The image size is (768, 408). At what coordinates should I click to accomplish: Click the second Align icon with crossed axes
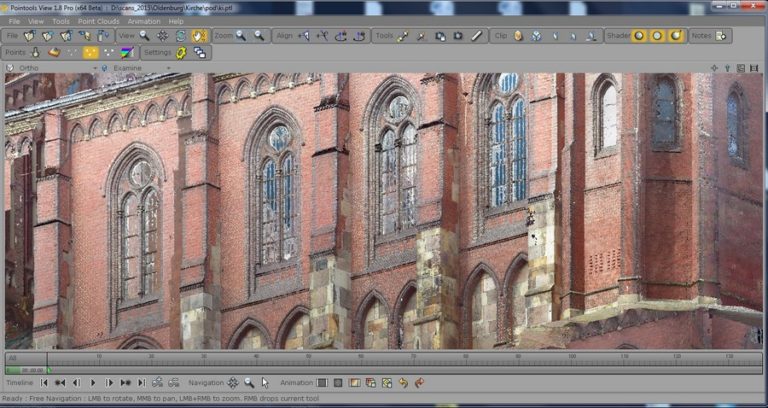[x=322, y=36]
